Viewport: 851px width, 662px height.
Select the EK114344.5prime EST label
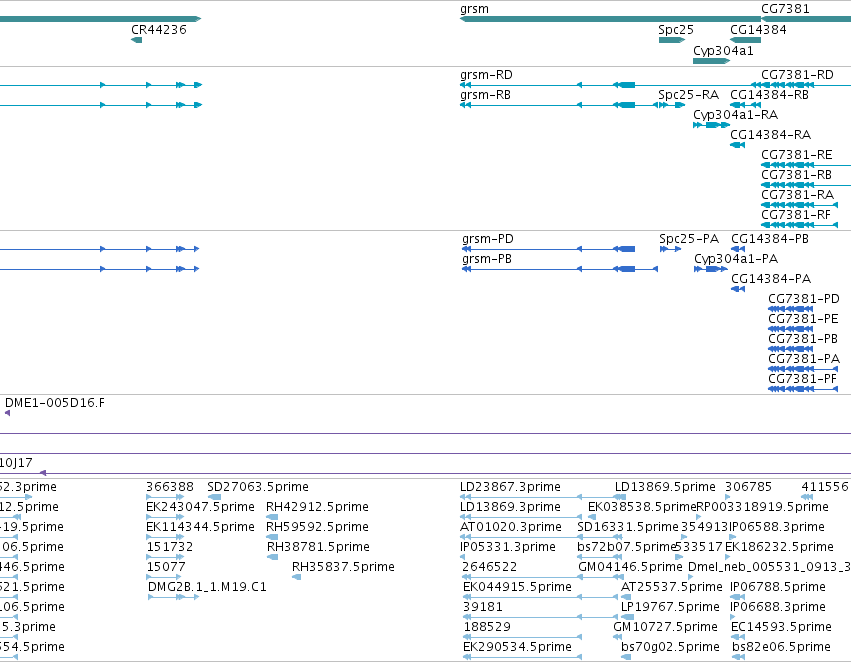pos(200,527)
